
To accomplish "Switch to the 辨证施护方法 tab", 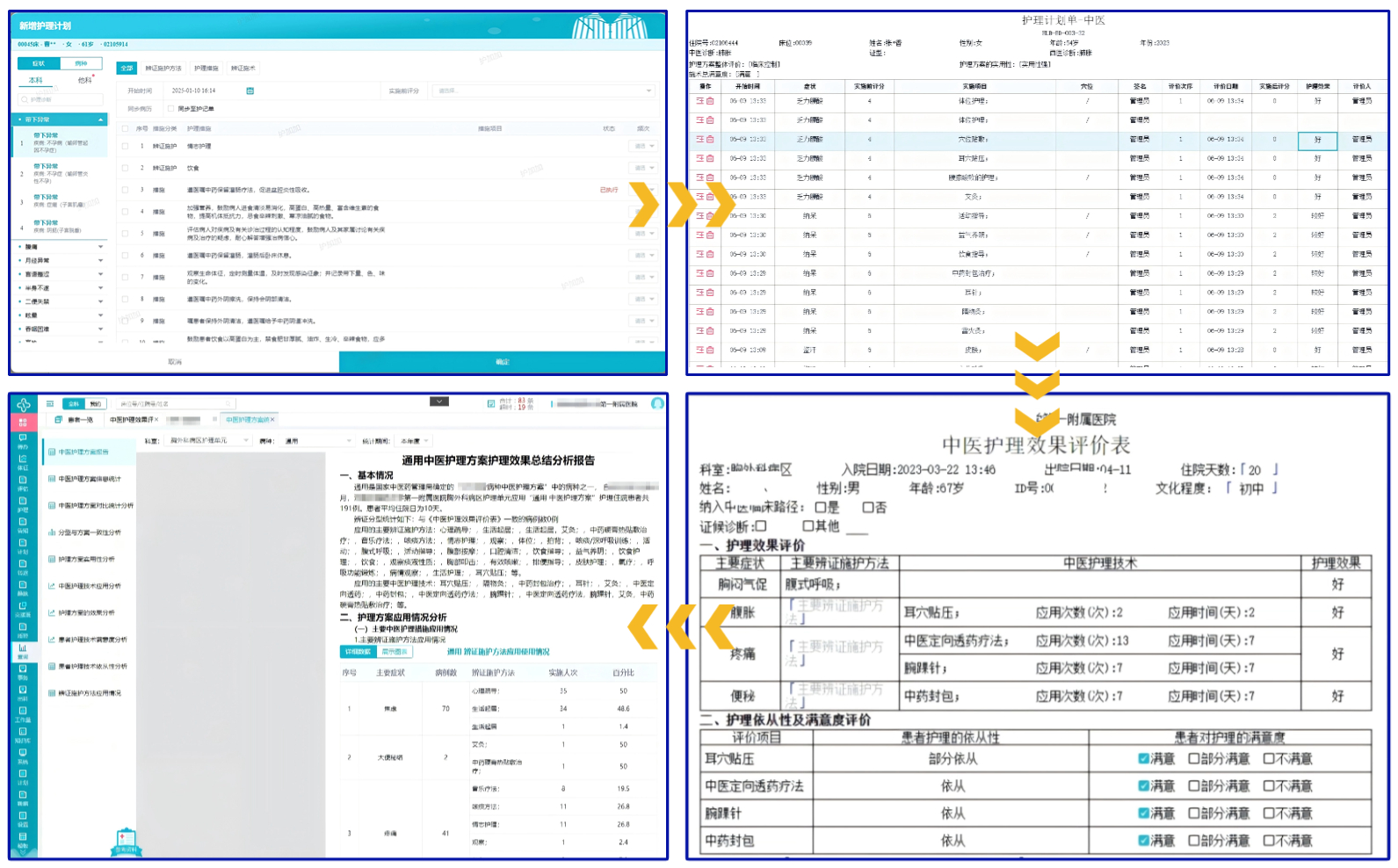I will coord(163,69).
